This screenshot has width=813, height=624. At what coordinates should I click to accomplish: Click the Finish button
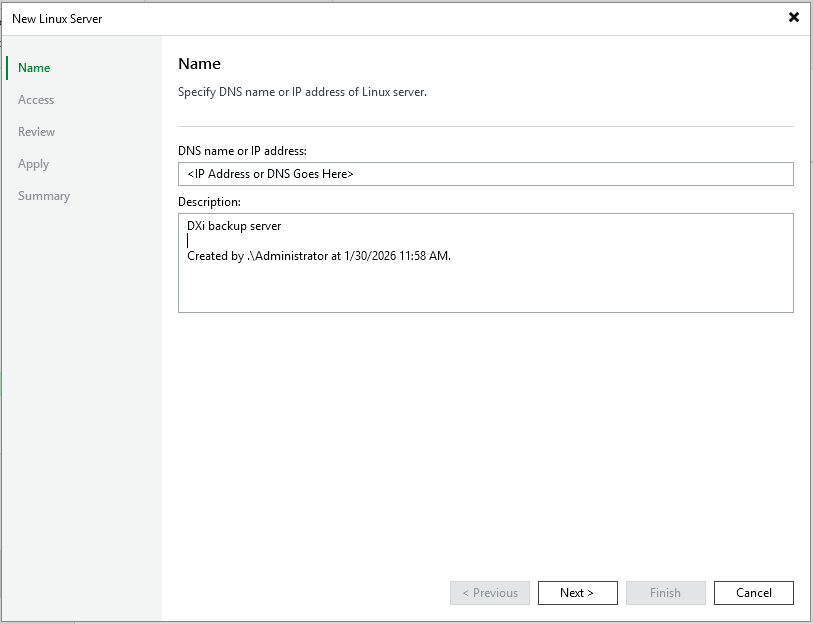point(665,593)
